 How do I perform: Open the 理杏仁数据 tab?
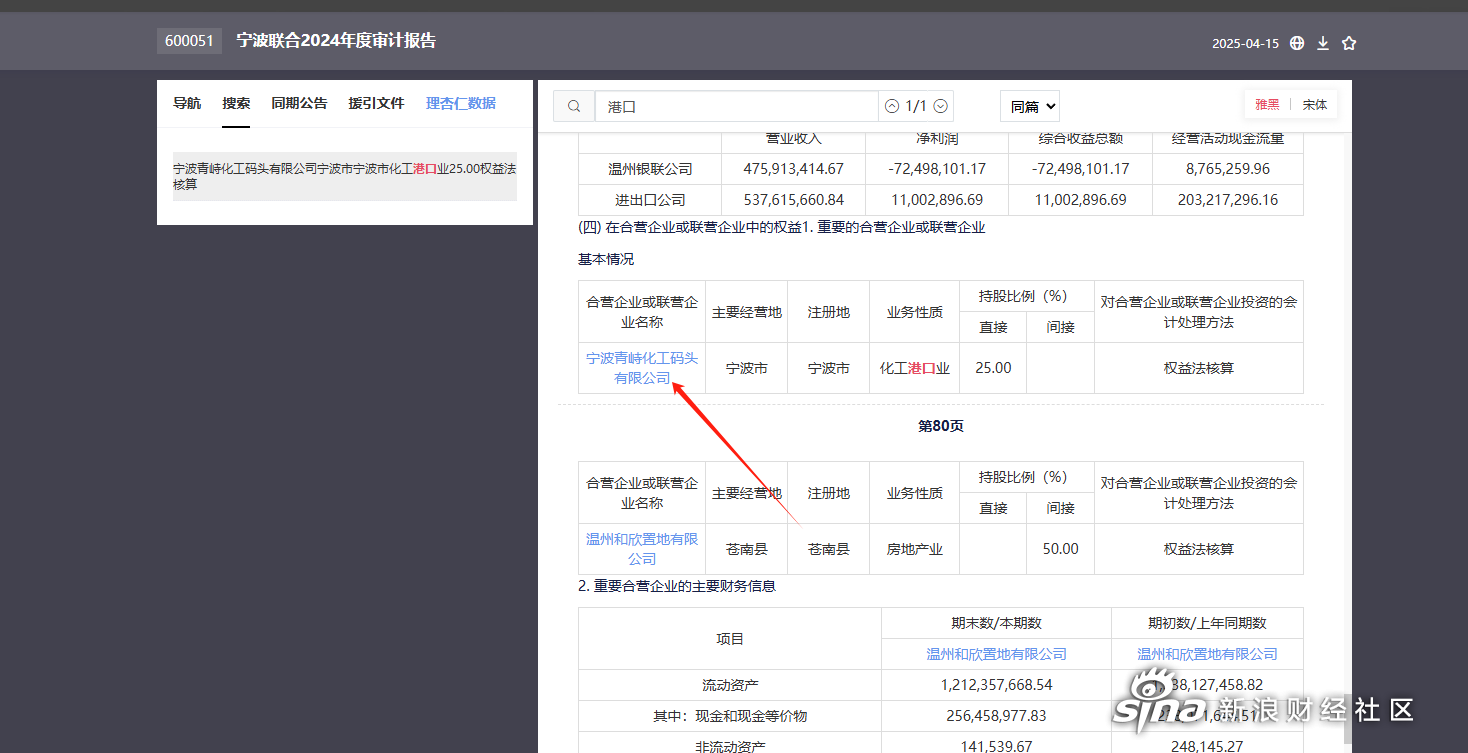tap(461, 103)
